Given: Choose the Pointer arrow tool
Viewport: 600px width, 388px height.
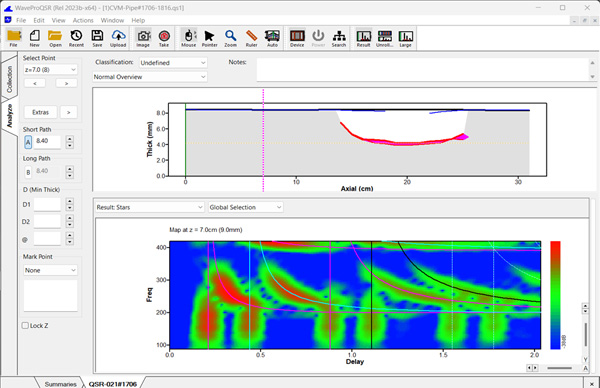Looking at the screenshot, I should (x=209, y=38).
